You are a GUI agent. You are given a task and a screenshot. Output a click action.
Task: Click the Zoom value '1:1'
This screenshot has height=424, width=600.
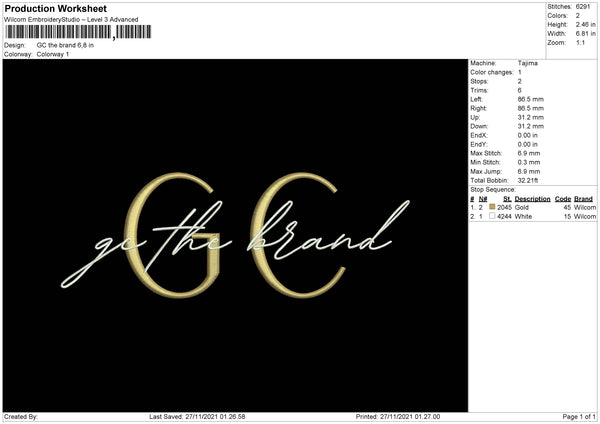click(x=580, y=42)
